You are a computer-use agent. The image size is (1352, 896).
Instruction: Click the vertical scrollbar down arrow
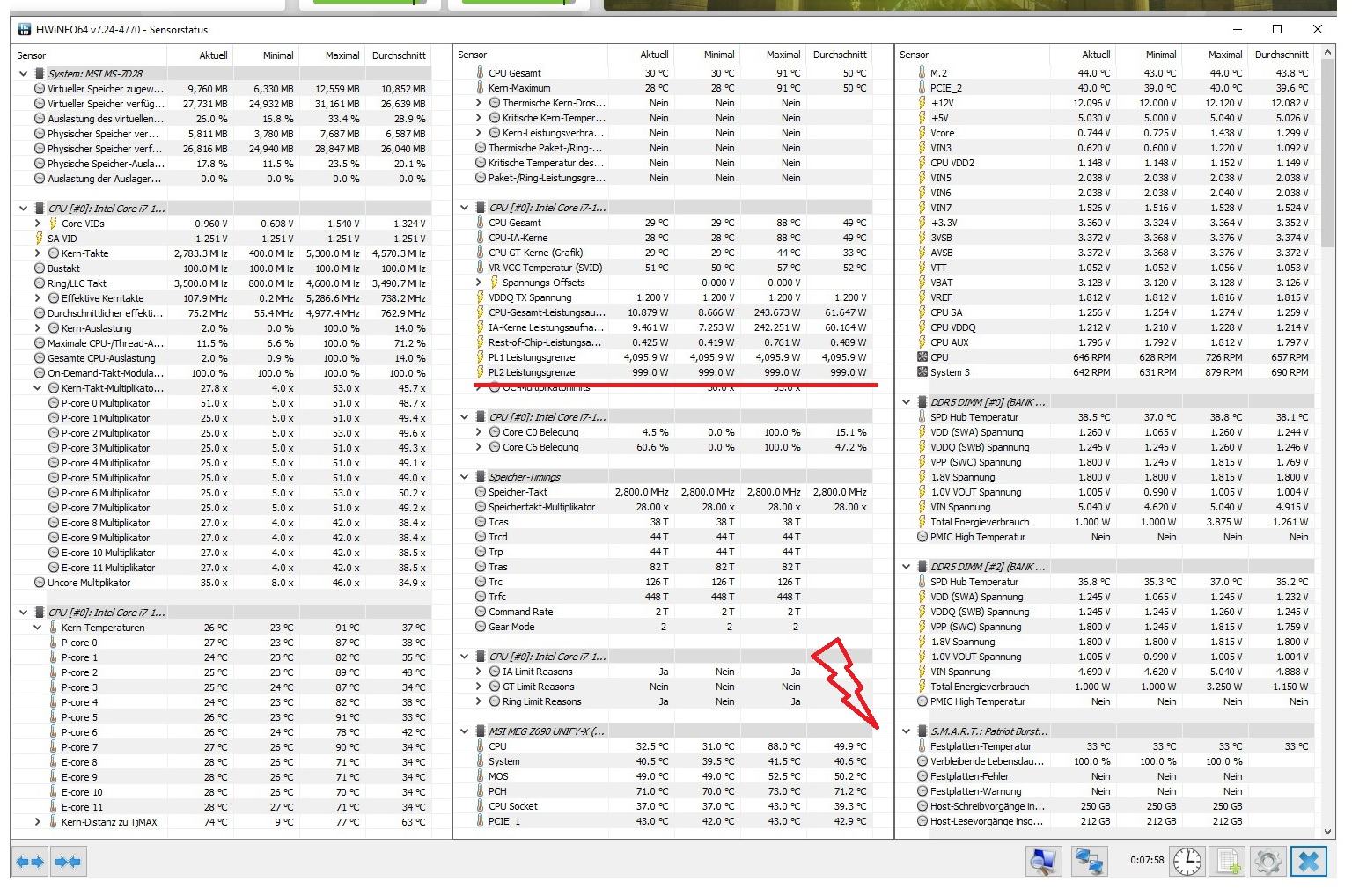[1328, 830]
